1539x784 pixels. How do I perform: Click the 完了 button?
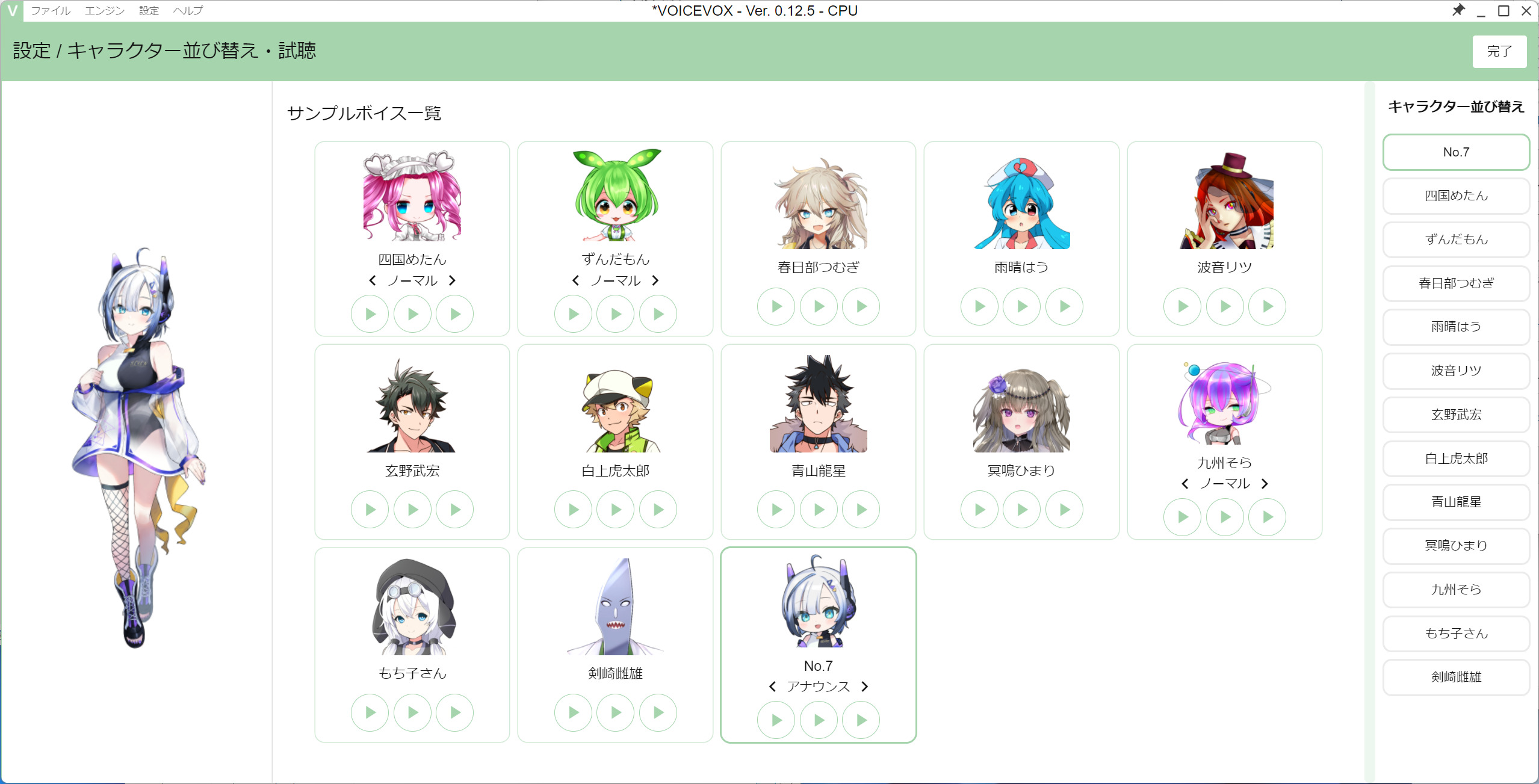coord(1499,51)
